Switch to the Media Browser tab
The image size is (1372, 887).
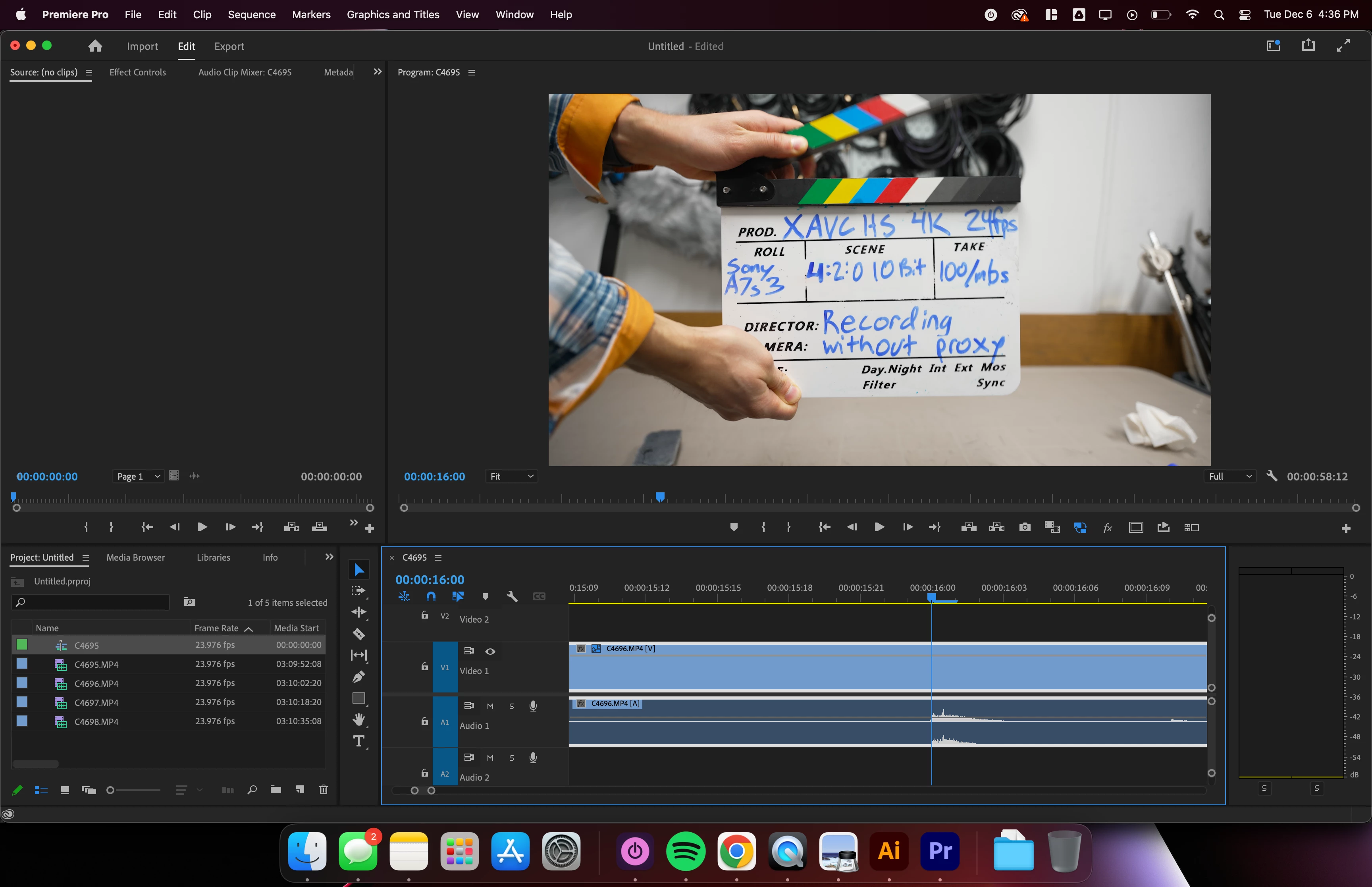point(135,557)
